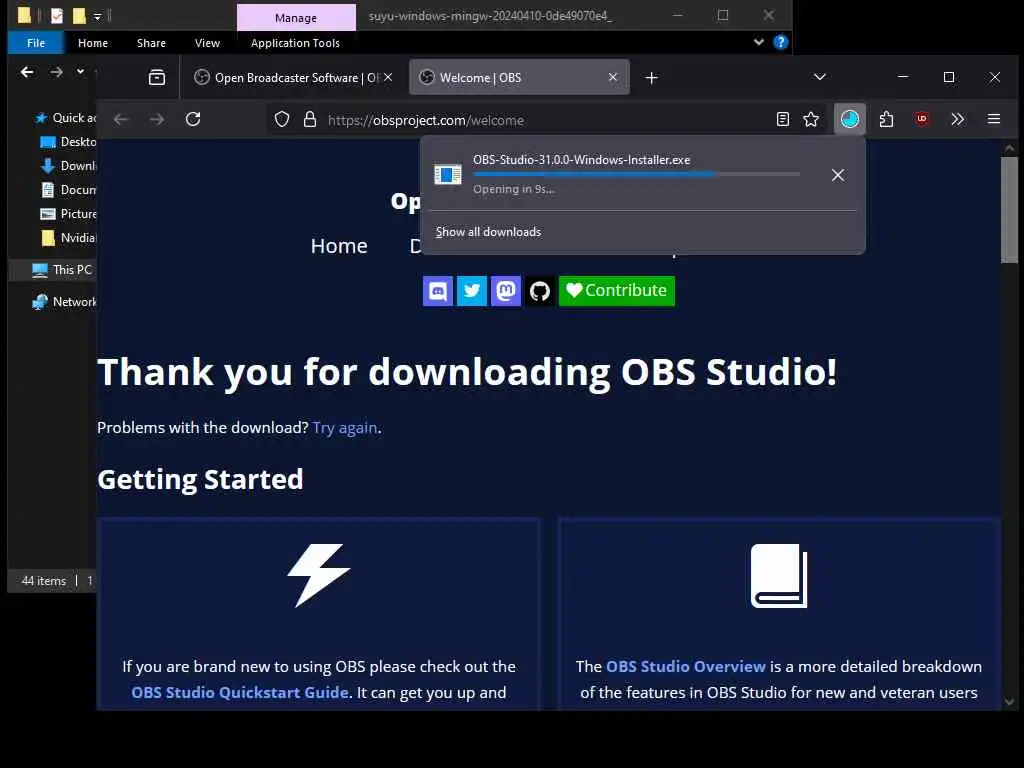Open File menu in File Explorer
The height and width of the screenshot is (768, 1024).
36,43
